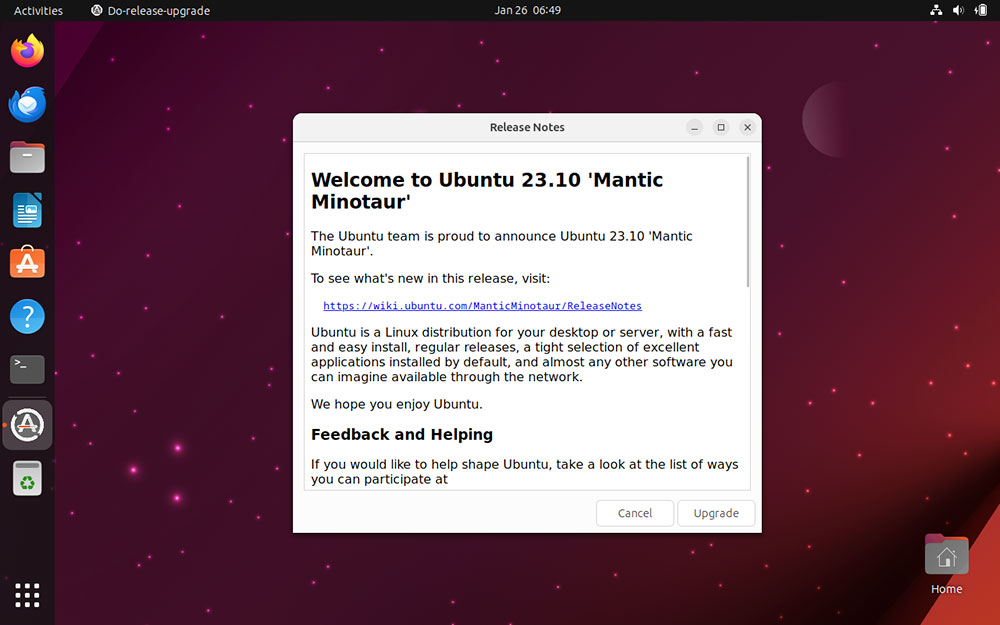Screen dimensions: 1000x625
Task: Show the Applications grid
Action: 27,595
